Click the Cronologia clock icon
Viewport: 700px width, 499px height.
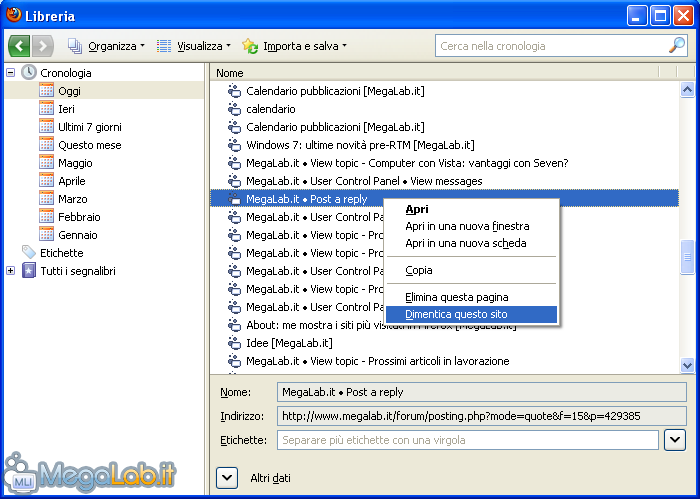coord(29,72)
